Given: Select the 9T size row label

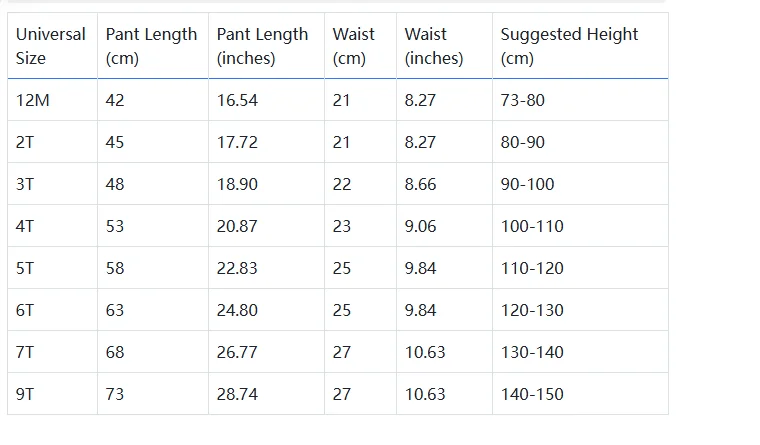Looking at the screenshot, I should point(52,394).
